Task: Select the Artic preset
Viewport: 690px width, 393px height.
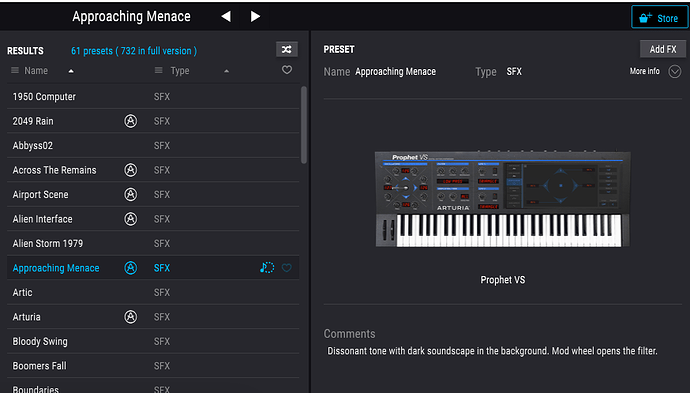Action: tap(153, 292)
